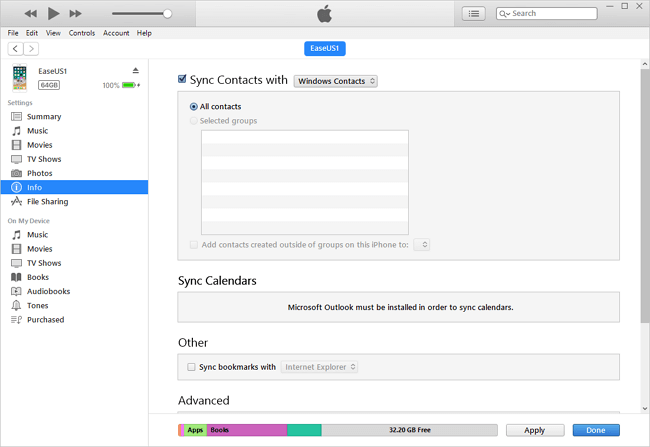Uncheck the Sync Contacts checkbox
650x447 pixels.
182,80
